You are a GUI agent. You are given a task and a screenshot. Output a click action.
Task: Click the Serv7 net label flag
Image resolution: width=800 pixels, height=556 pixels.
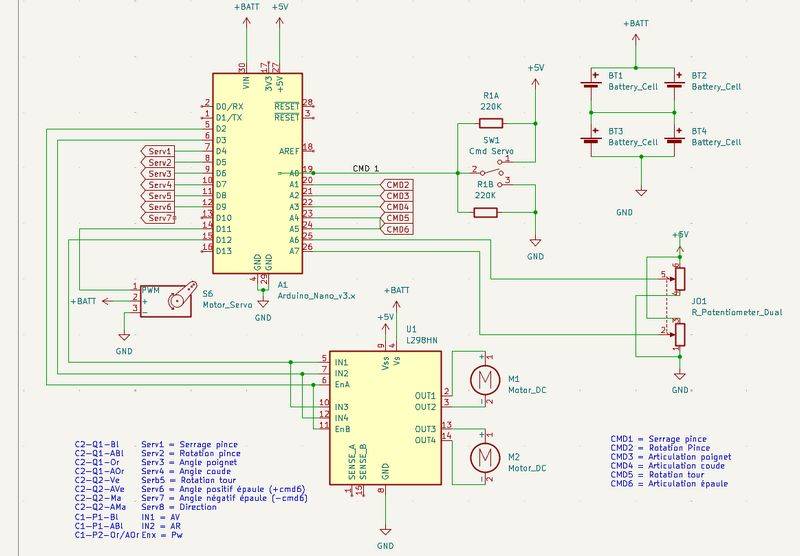[x=158, y=218]
